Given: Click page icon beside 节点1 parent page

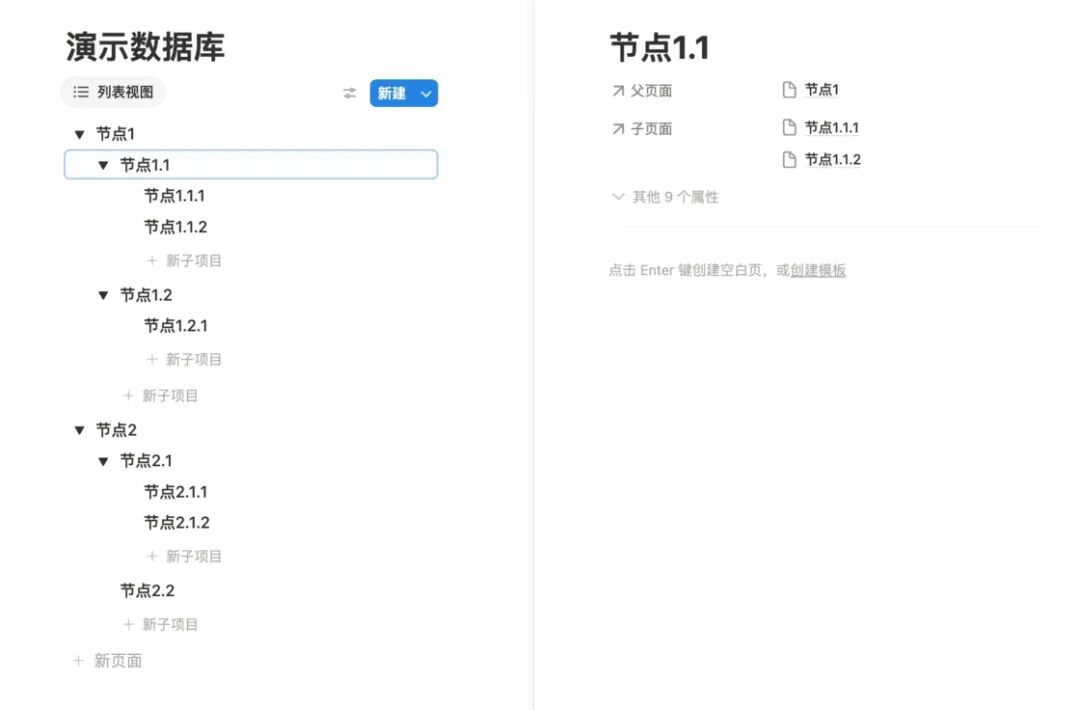Looking at the screenshot, I should click(789, 90).
